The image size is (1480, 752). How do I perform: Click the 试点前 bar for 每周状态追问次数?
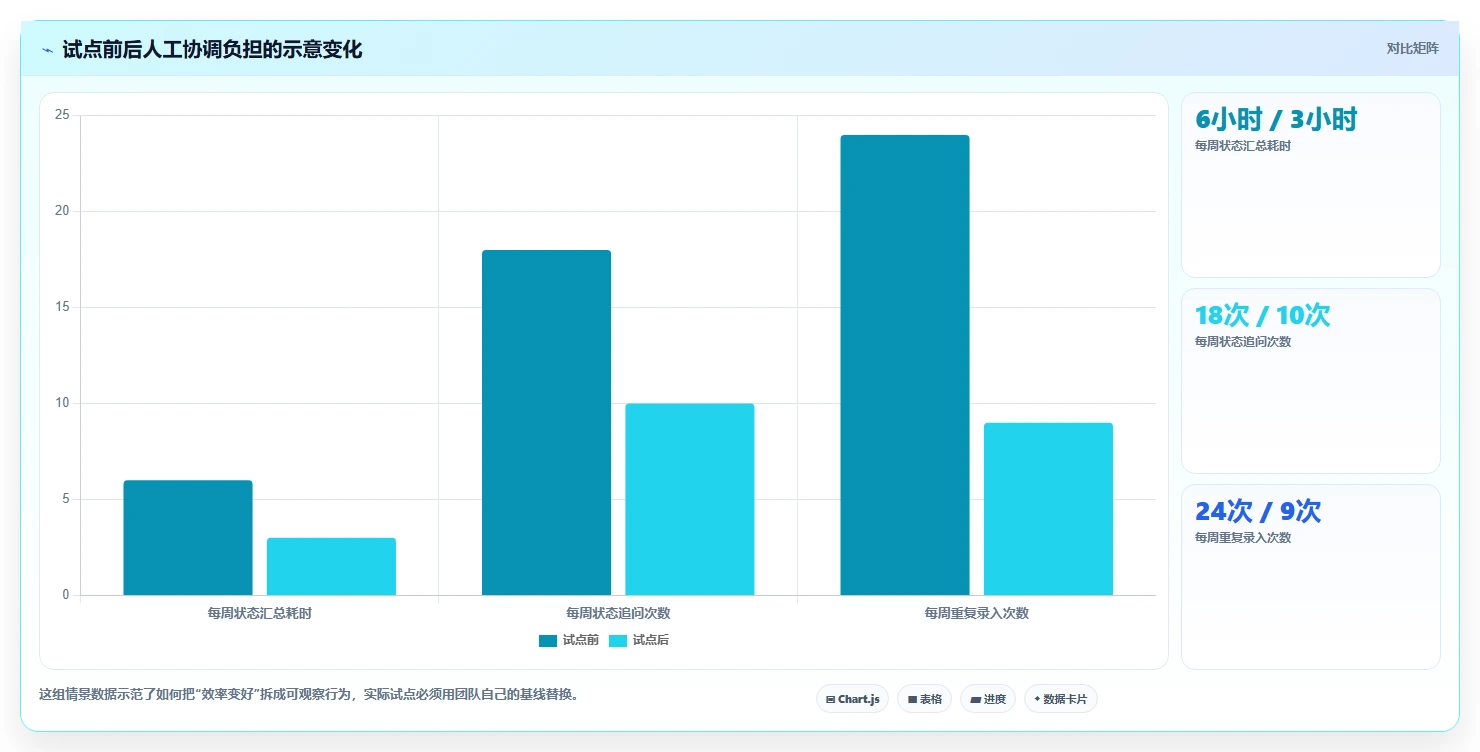coord(546,423)
